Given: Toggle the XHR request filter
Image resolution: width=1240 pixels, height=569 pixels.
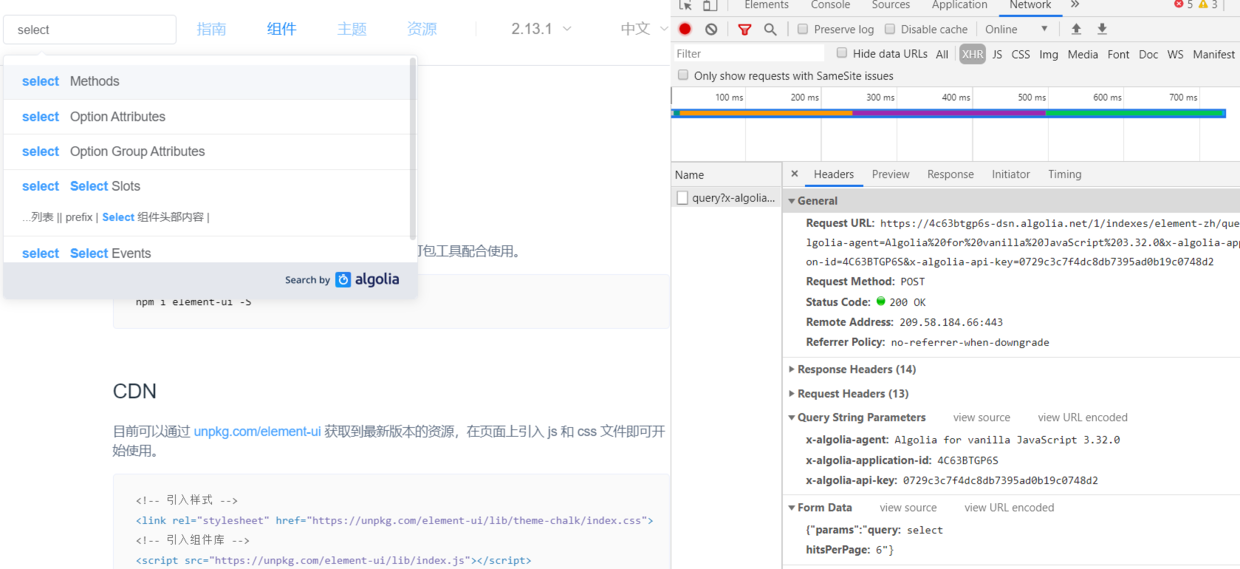Looking at the screenshot, I should (x=972, y=54).
